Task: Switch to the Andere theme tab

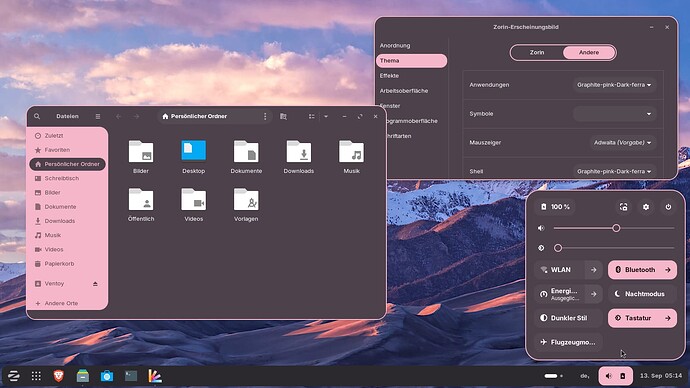Action: pyautogui.click(x=589, y=52)
